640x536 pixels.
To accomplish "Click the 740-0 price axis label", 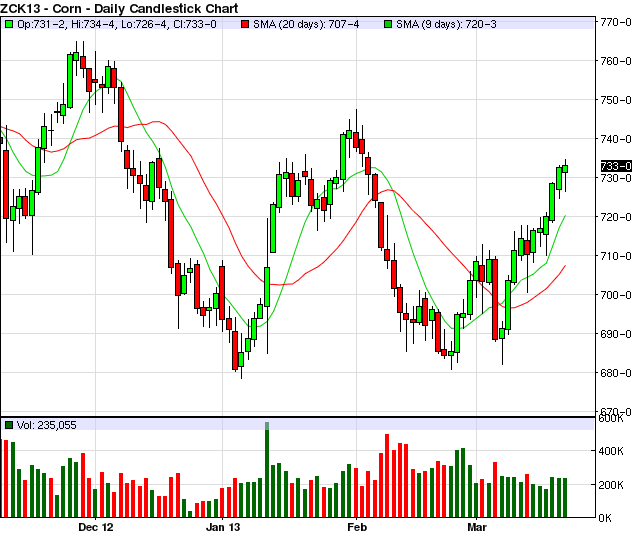I will (x=616, y=139).
